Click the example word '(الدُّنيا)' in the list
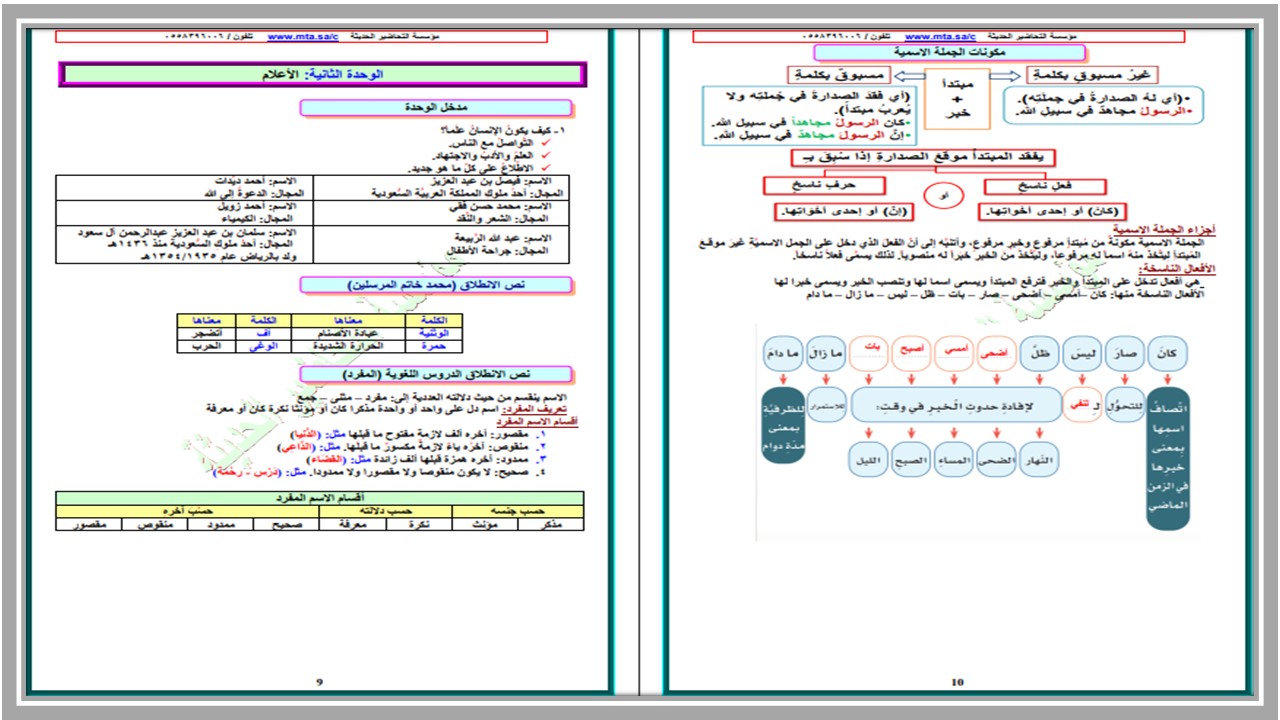1280x720 pixels. point(306,436)
